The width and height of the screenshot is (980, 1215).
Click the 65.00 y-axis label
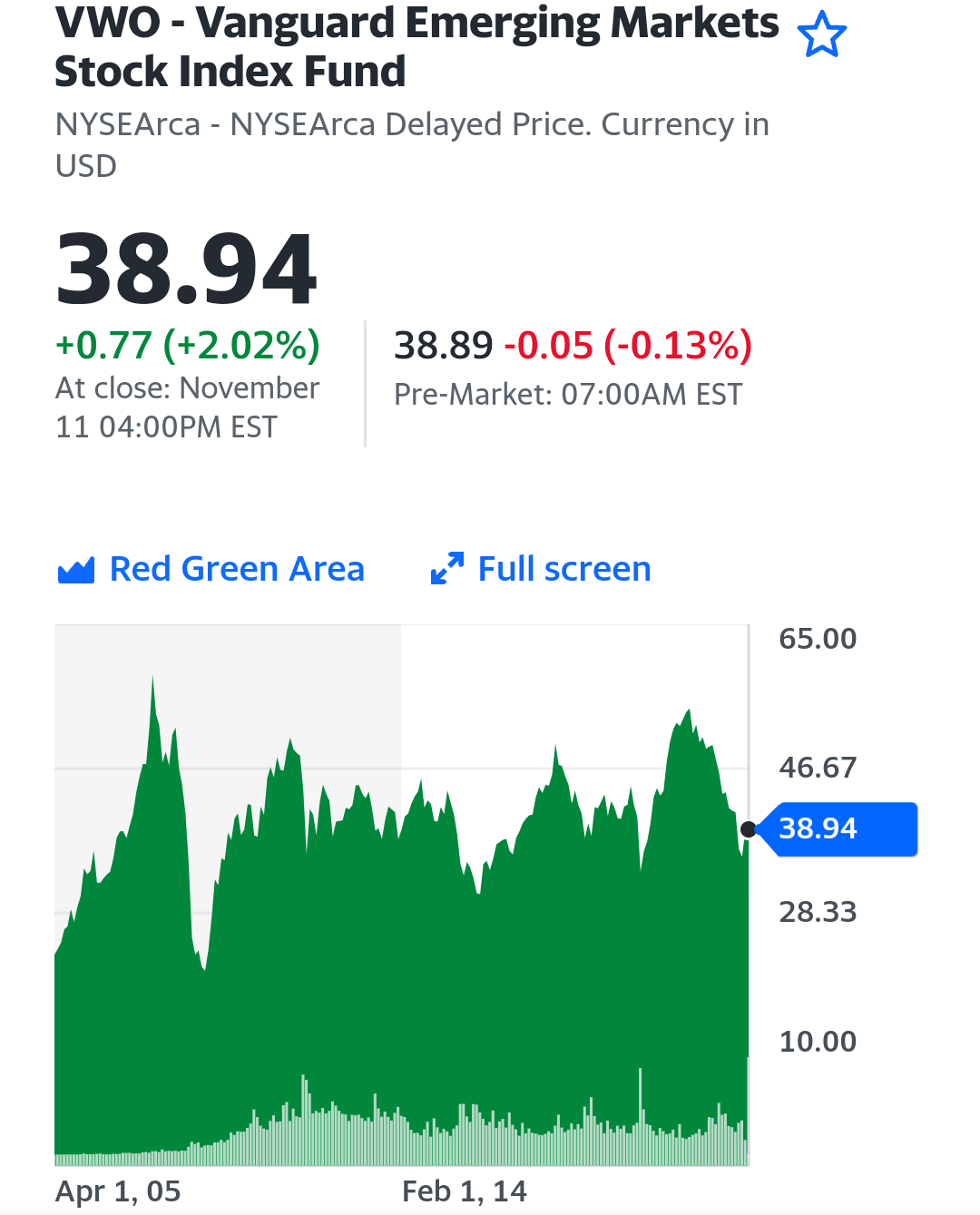pos(818,639)
